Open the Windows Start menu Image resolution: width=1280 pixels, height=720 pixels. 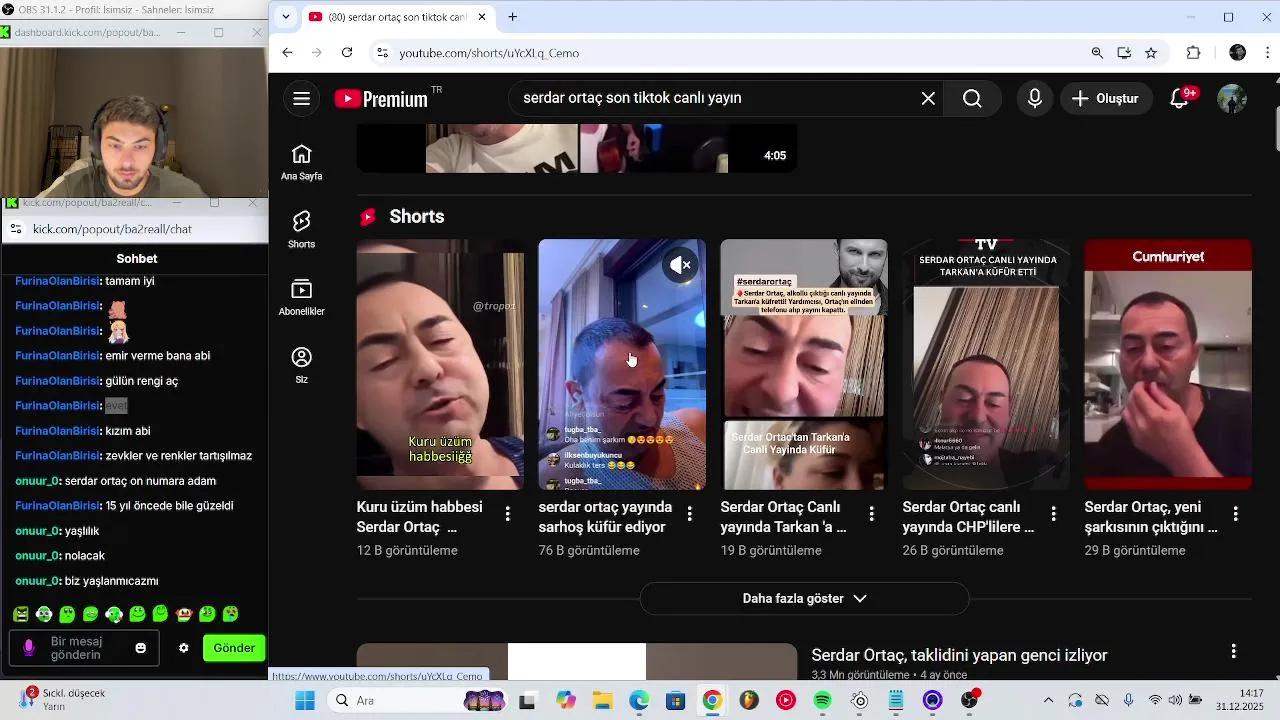(305, 700)
